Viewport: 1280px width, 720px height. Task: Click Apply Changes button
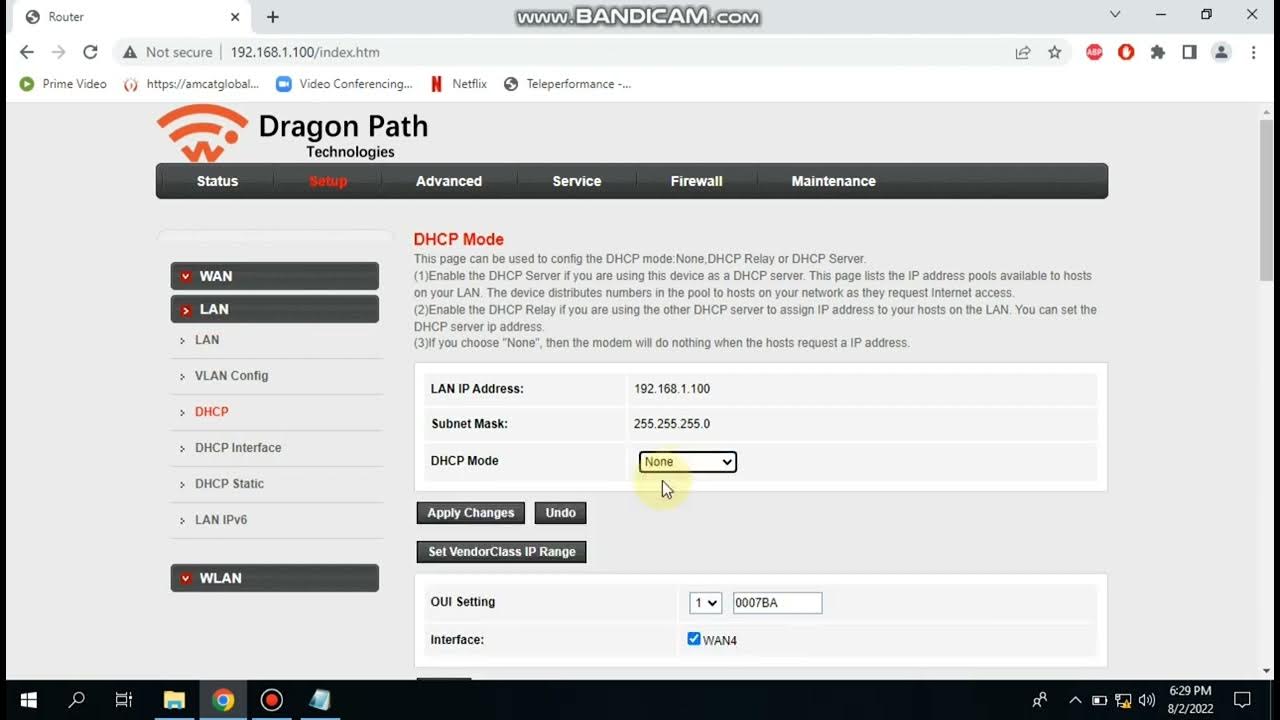coord(470,513)
